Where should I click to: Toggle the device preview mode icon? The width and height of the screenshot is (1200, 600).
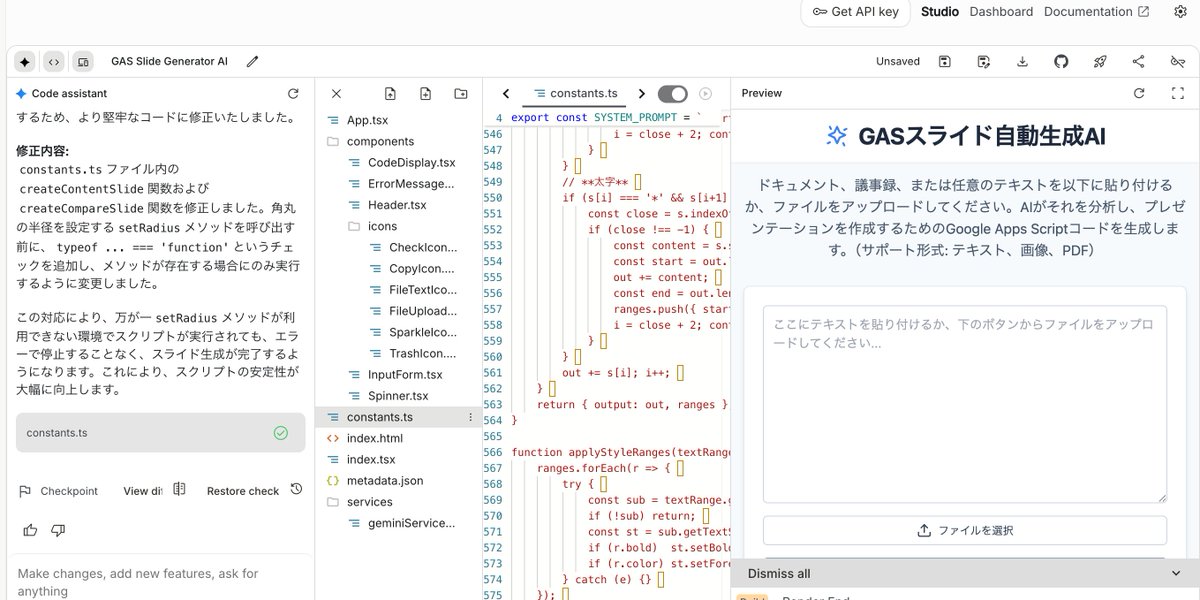pyautogui.click(x=83, y=61)
